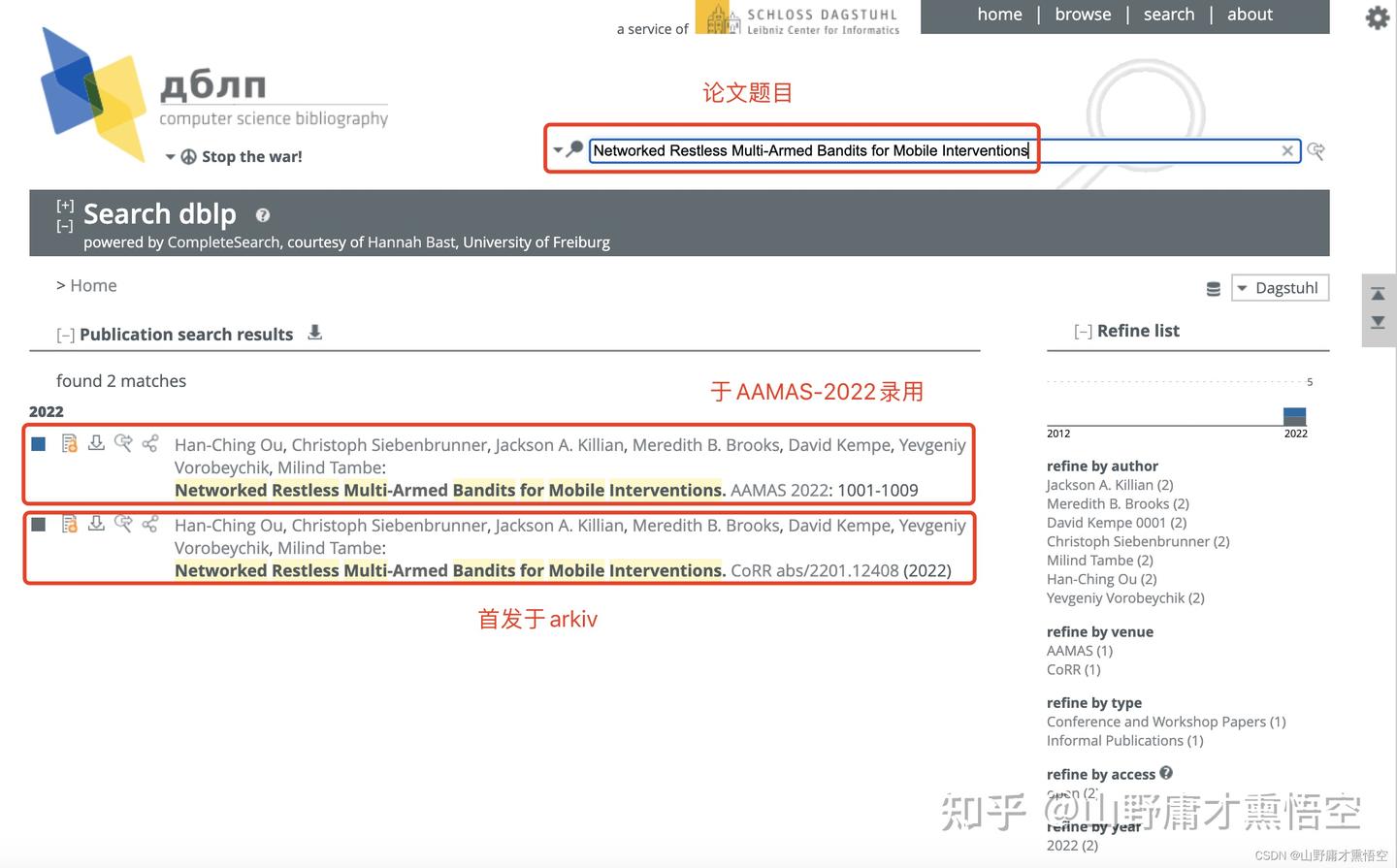Expand all sections using the [+] control
This screenshot has width=1397, height=868.
pos(65,205)
